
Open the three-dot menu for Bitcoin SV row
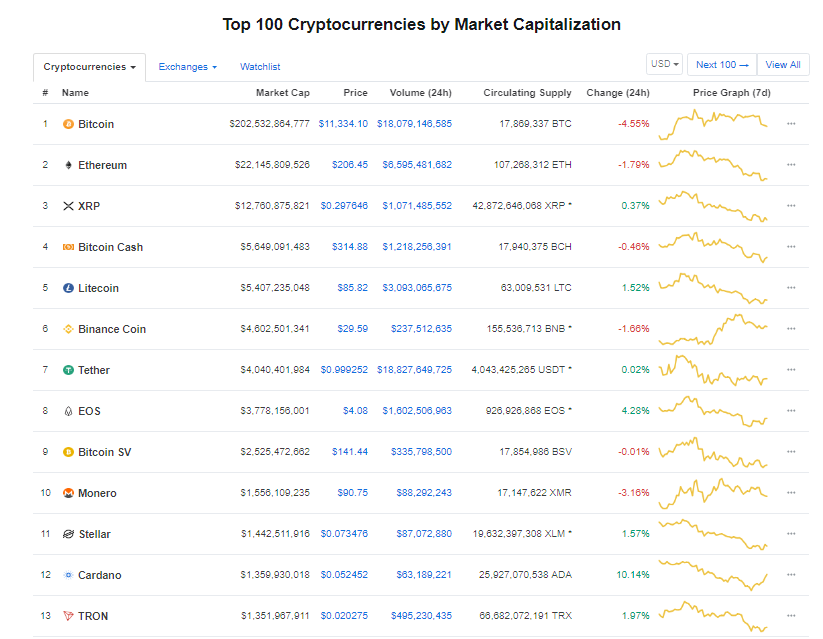click(x=791, y=452)
